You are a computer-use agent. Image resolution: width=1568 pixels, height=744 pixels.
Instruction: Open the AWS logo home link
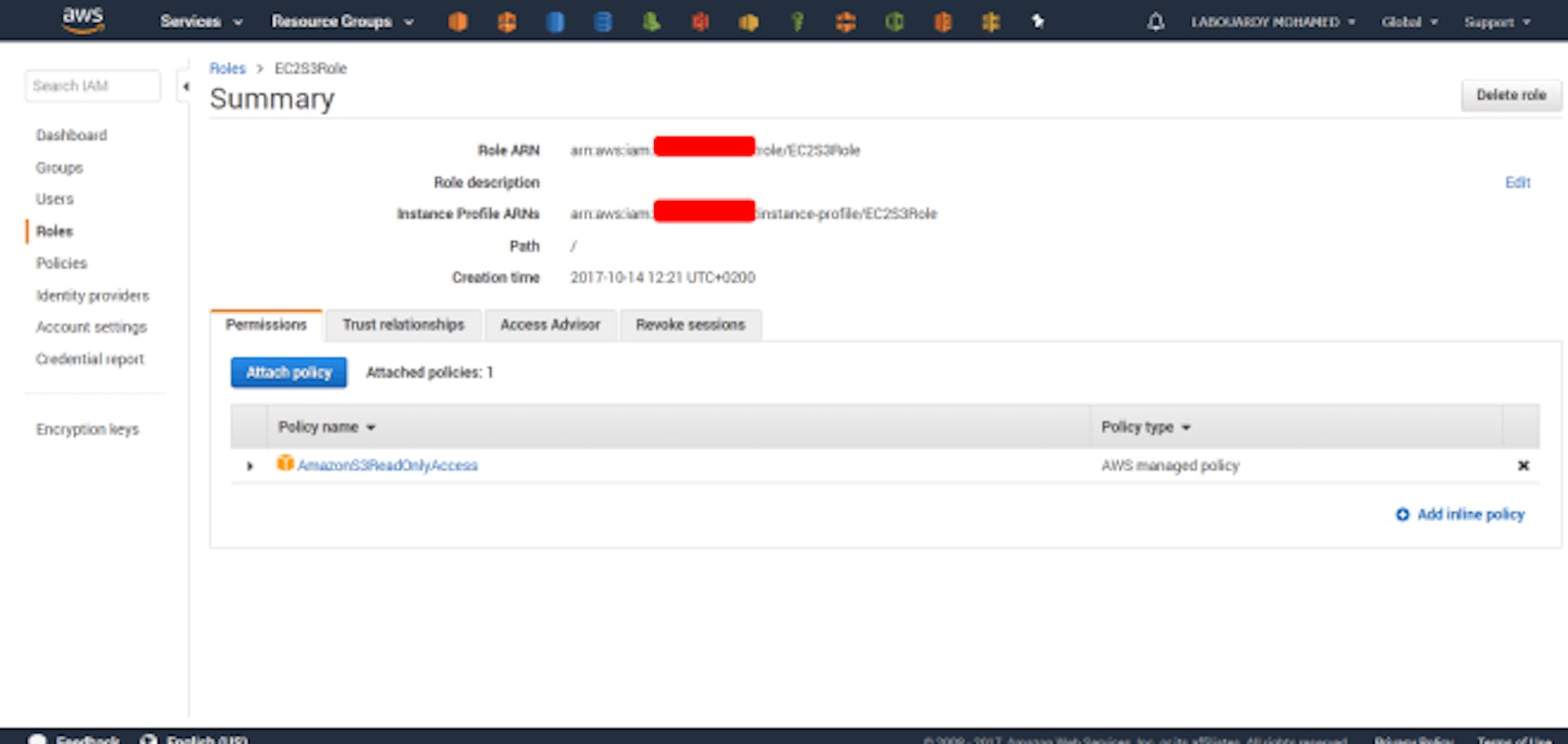83,20
